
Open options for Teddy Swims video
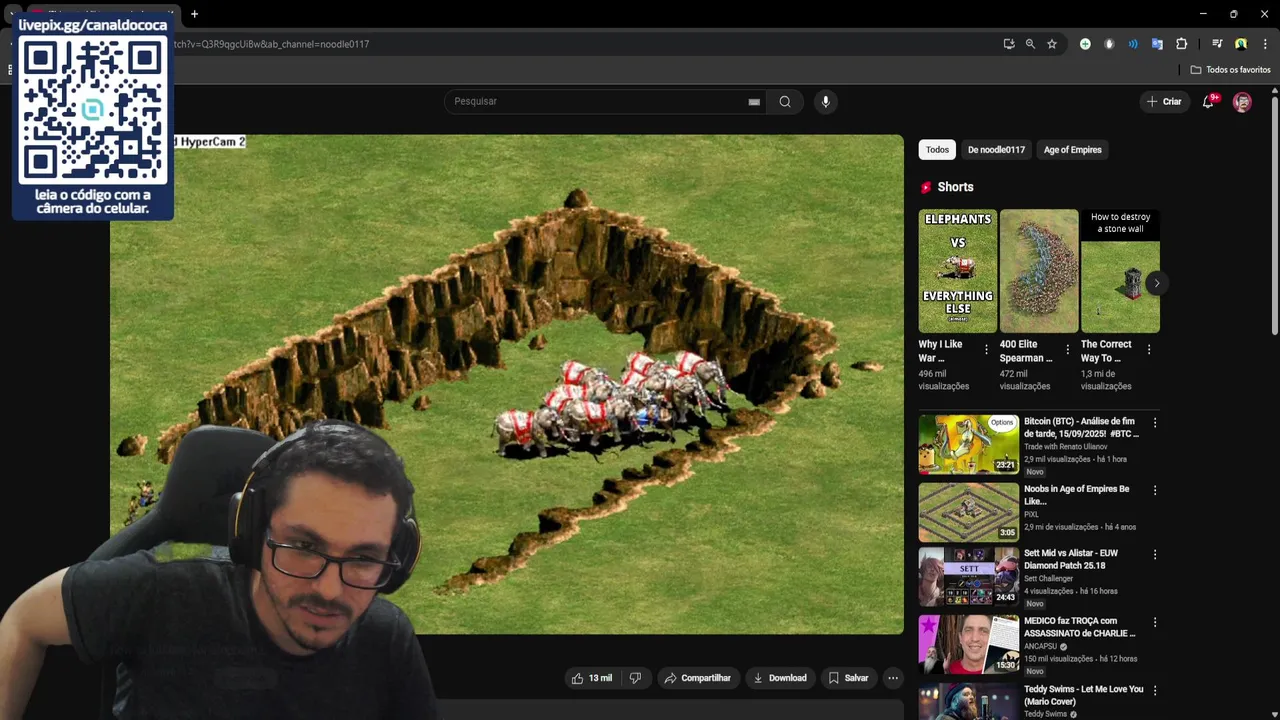pos(1154,690)
